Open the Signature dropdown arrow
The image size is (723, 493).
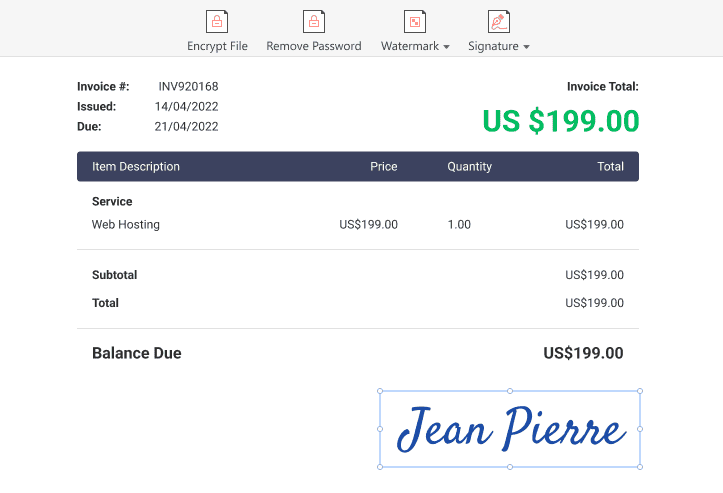pos(526,47)
